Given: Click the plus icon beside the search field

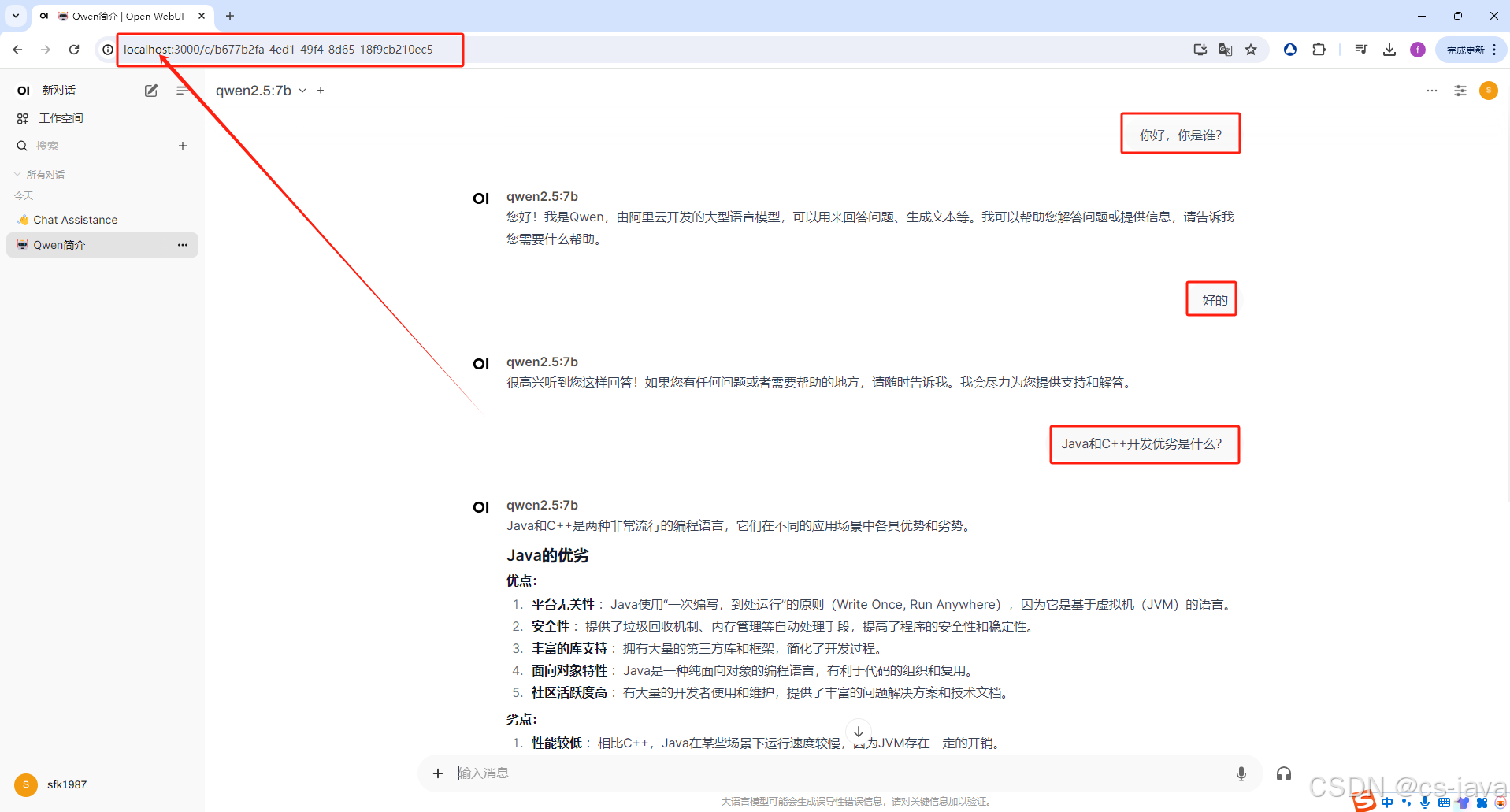Looking at the screenshot, I should [x=183, y=146].
